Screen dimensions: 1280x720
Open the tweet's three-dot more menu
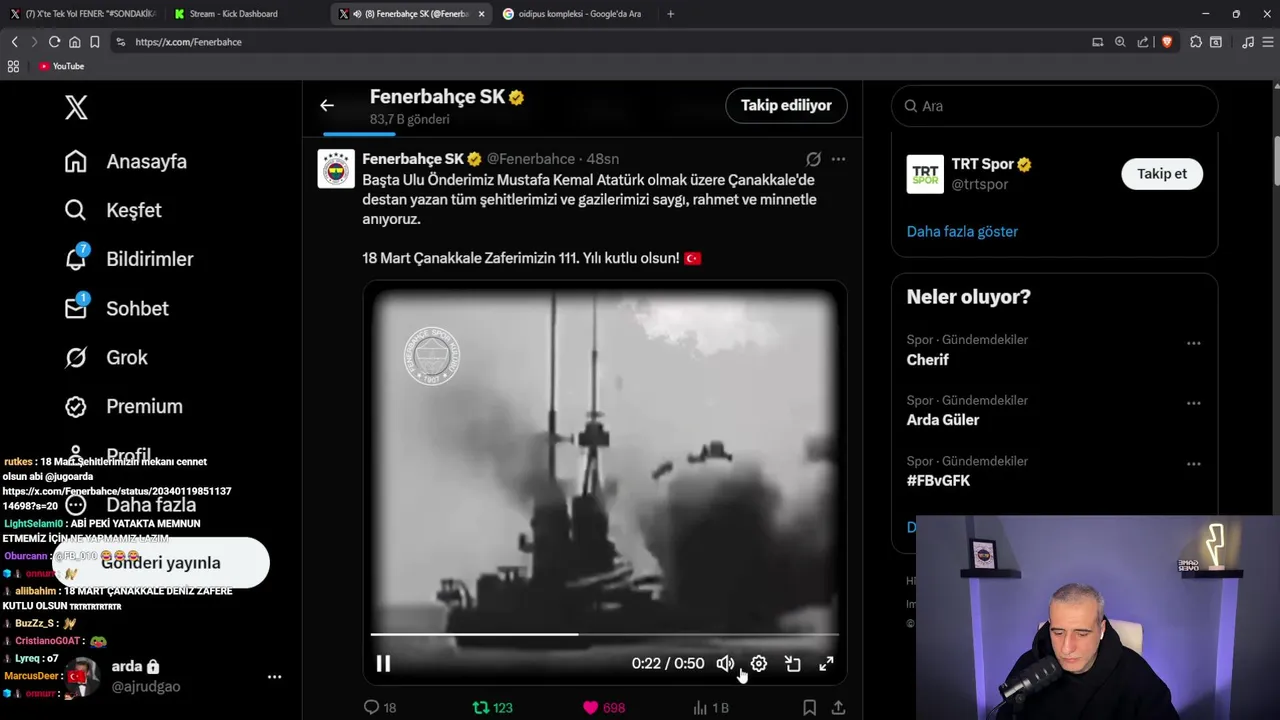[838, 159]
